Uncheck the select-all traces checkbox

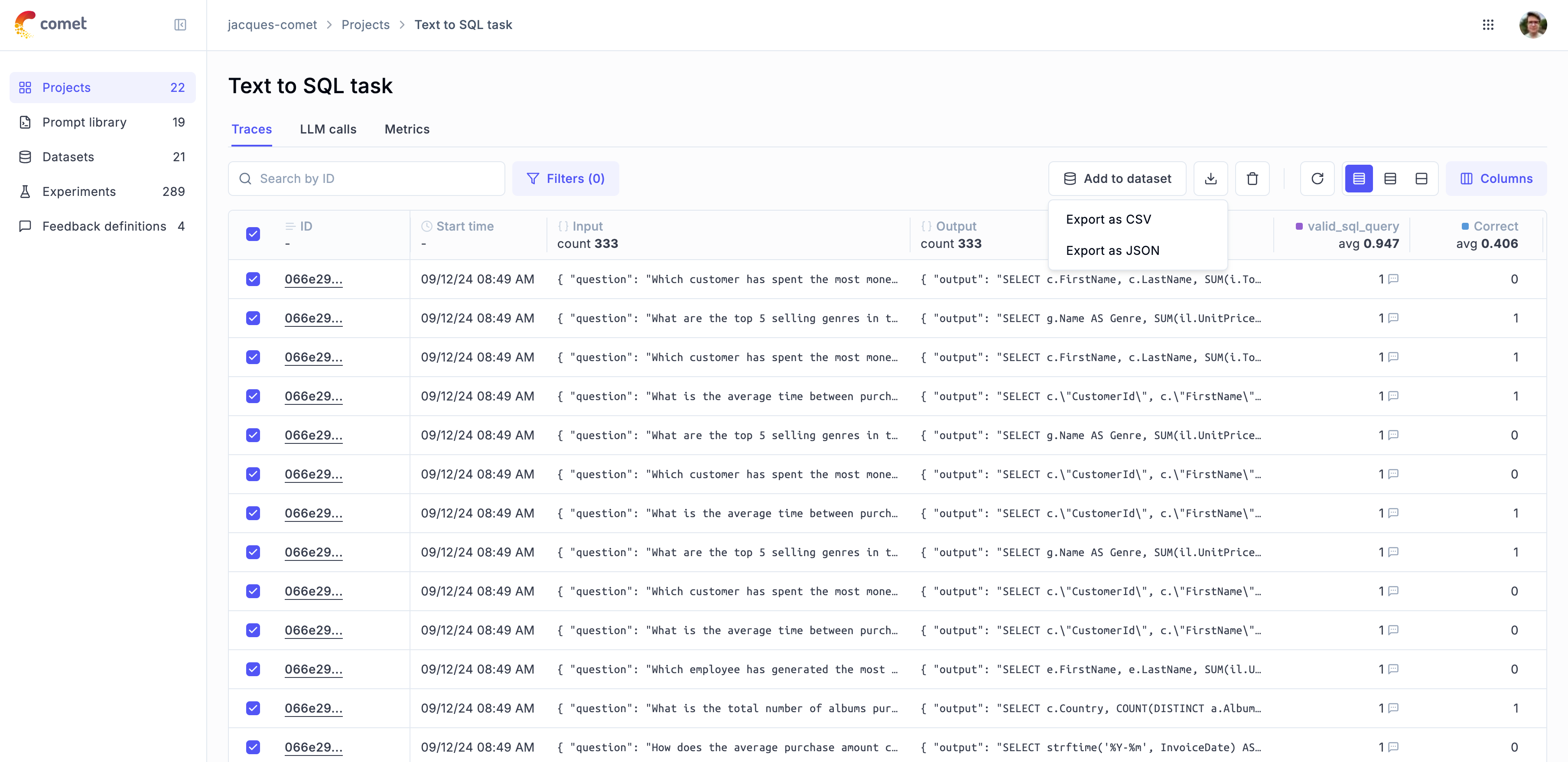(x=253, y=234)
